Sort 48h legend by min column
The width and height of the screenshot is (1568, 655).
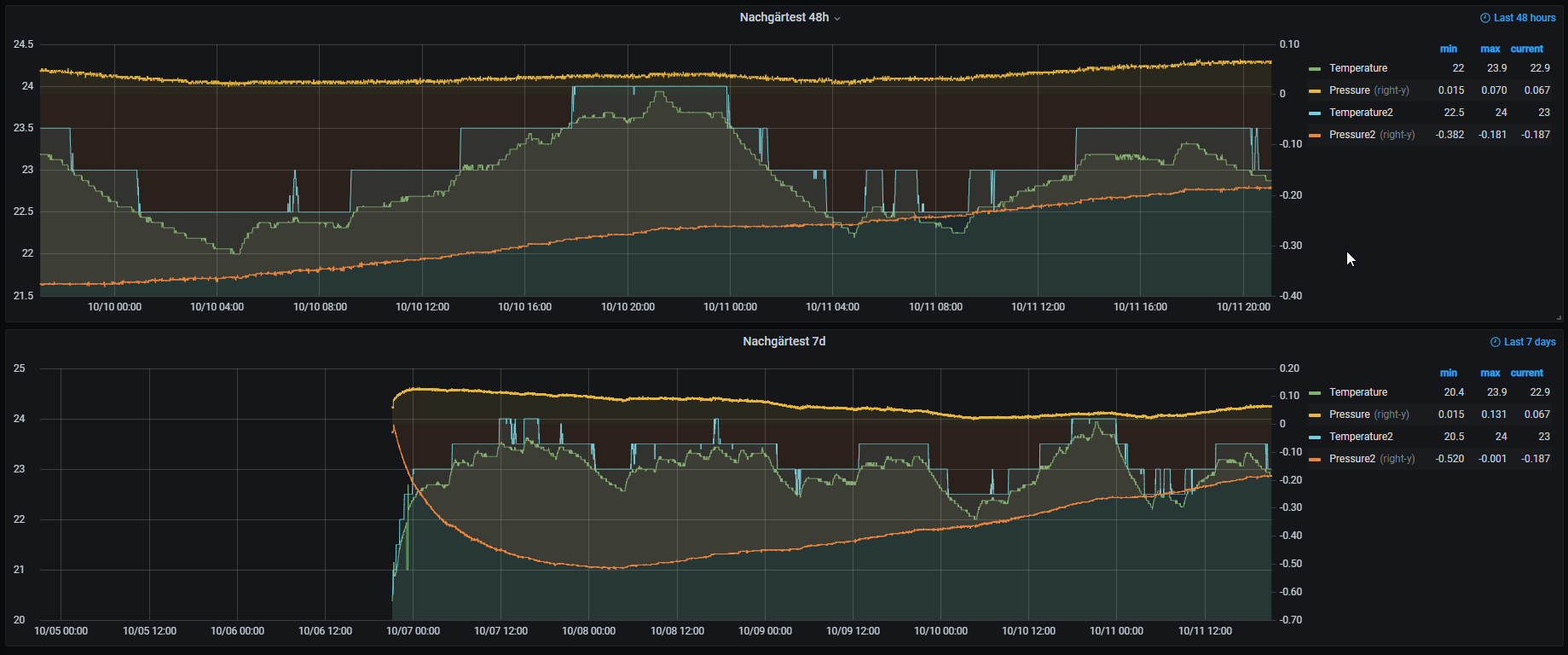[1448, 49]
